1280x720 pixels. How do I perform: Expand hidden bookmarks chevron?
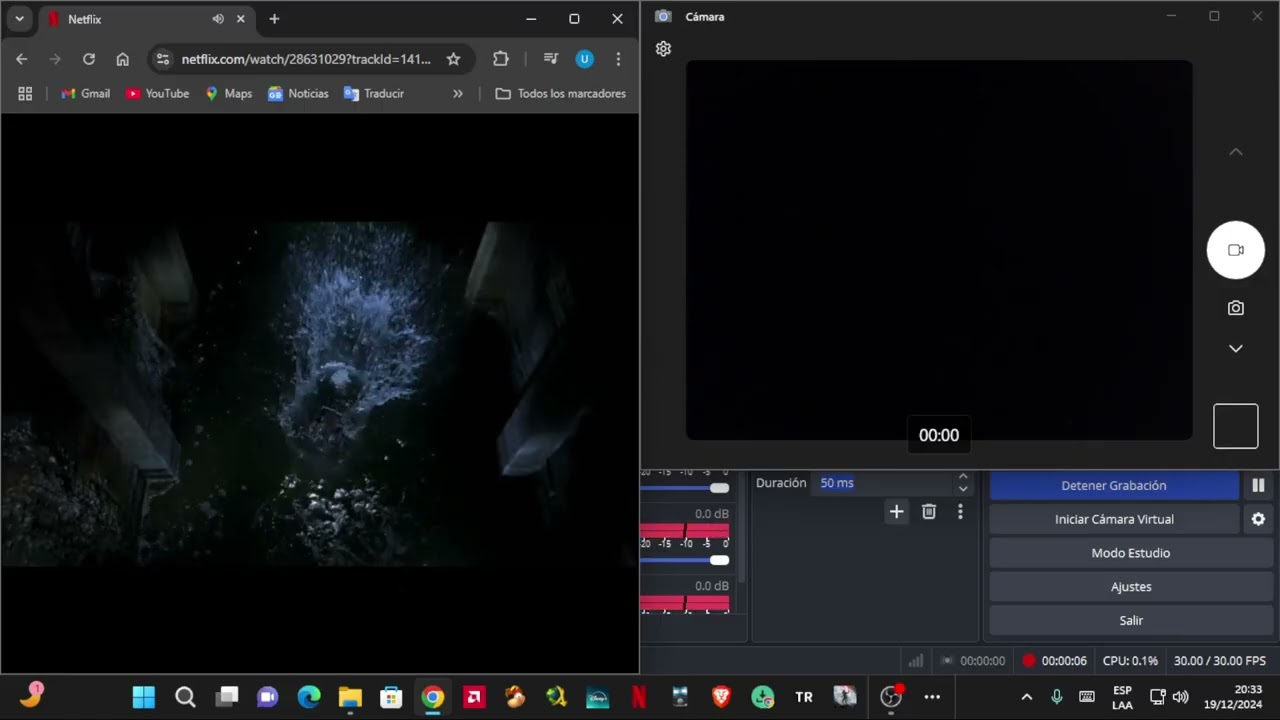coord(458,93)
